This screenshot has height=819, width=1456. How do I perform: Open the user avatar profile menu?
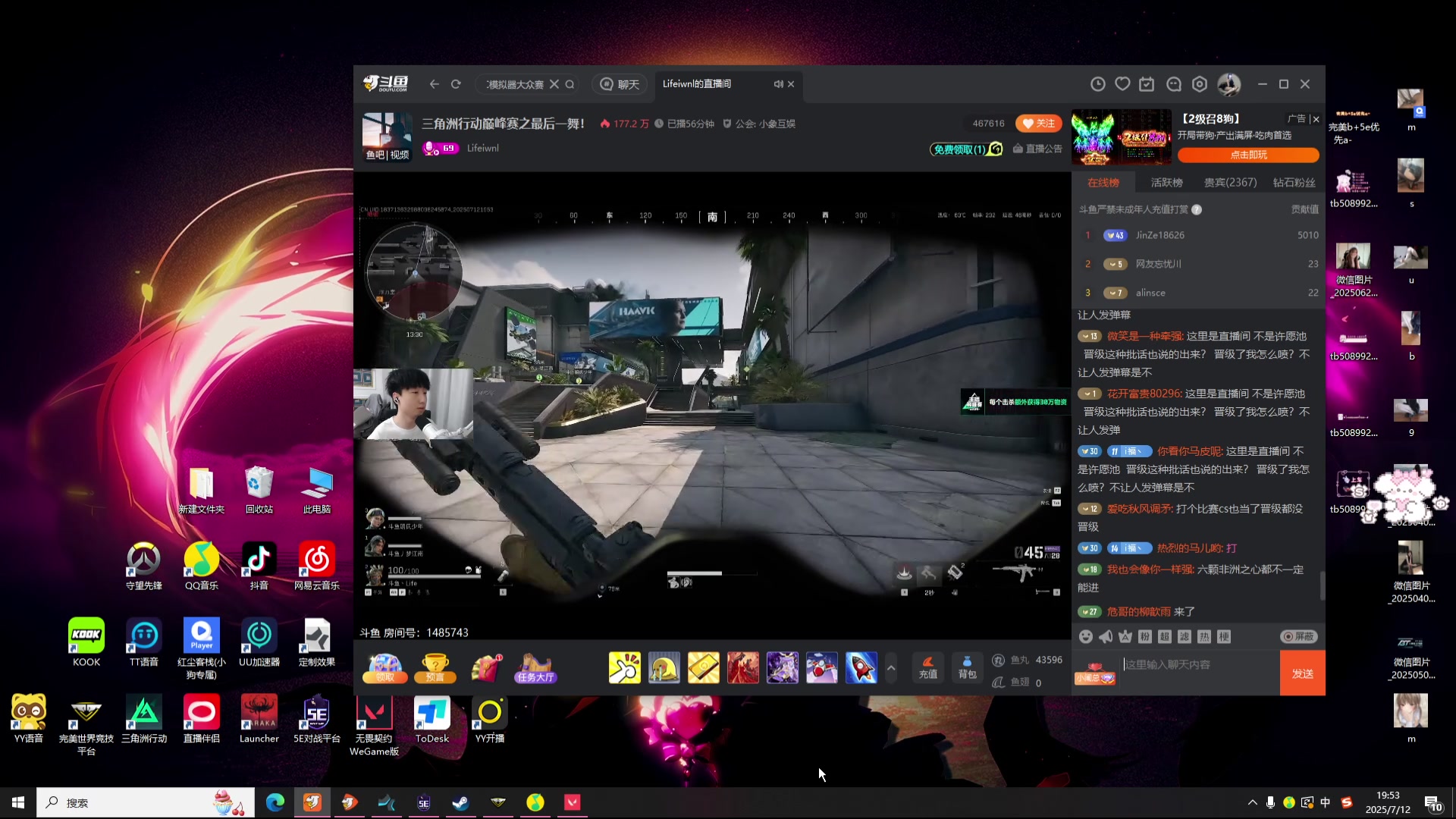click(1228, 84)
